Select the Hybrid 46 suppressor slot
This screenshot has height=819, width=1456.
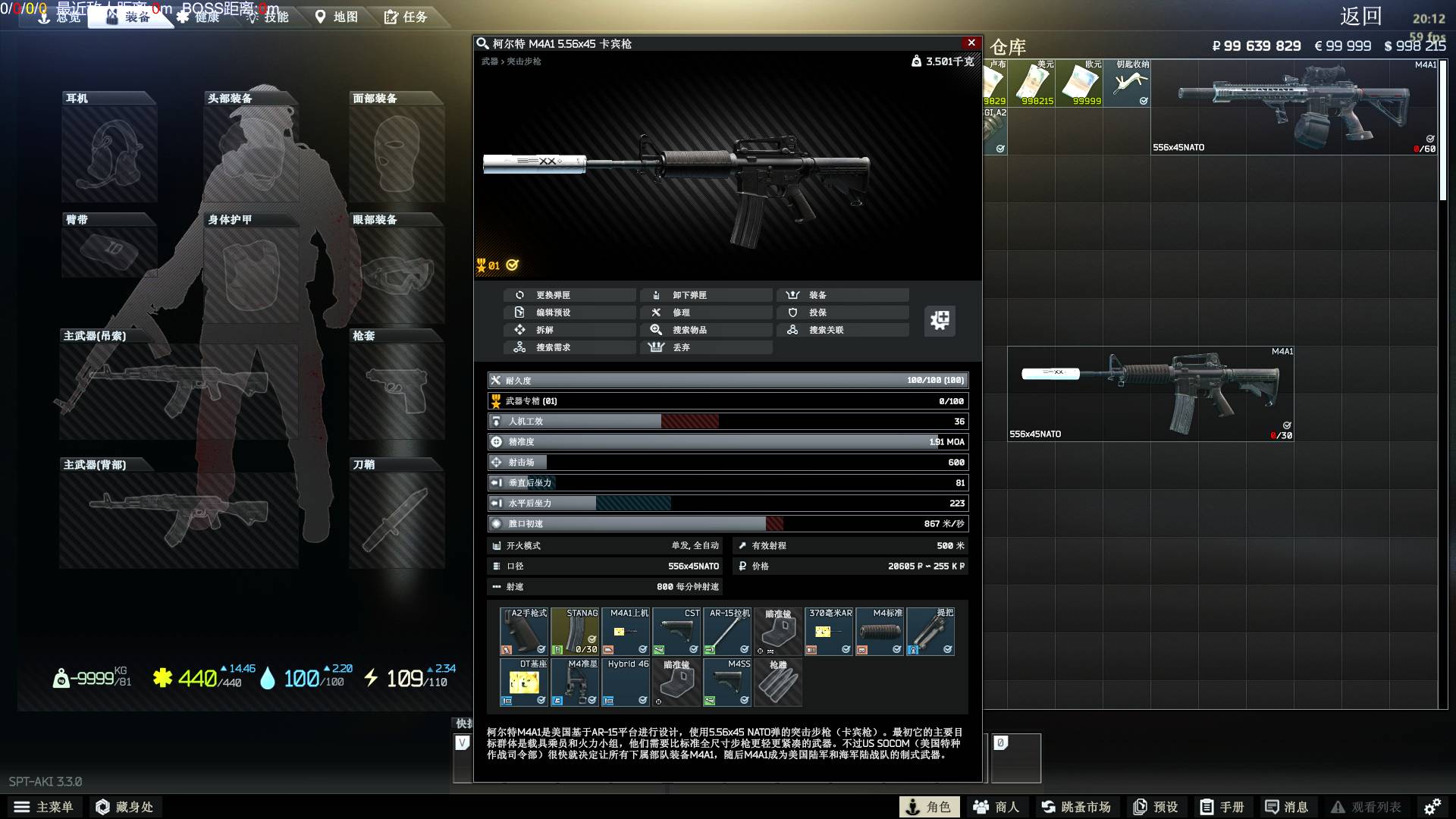(626, 682)
